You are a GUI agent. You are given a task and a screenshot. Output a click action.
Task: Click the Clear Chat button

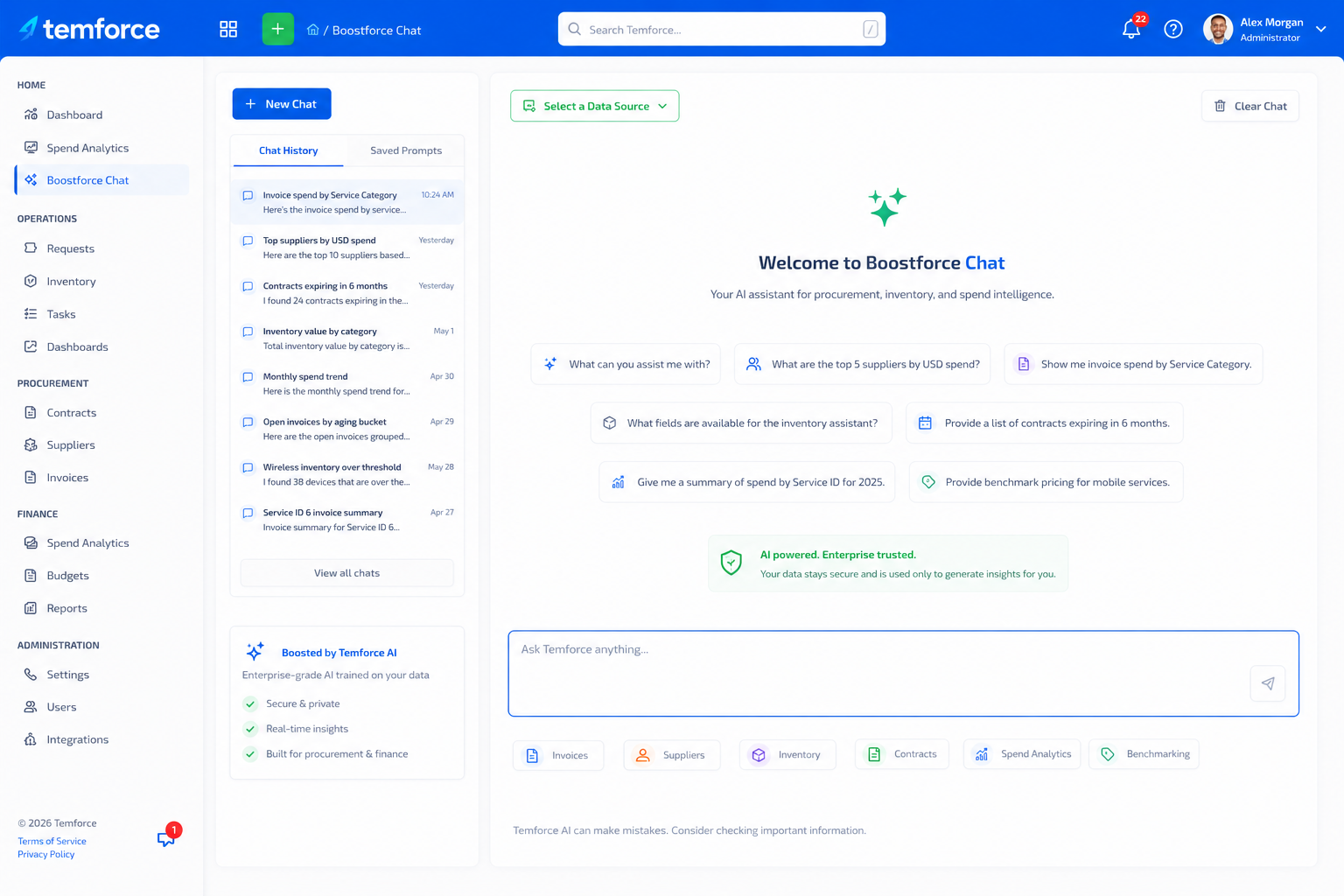[1250, 106]
